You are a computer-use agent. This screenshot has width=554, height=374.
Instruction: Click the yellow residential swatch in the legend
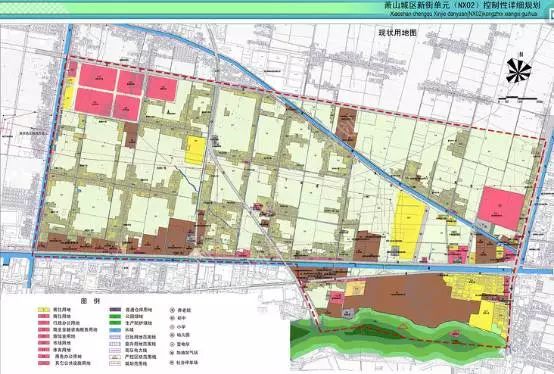click(44, 310)
